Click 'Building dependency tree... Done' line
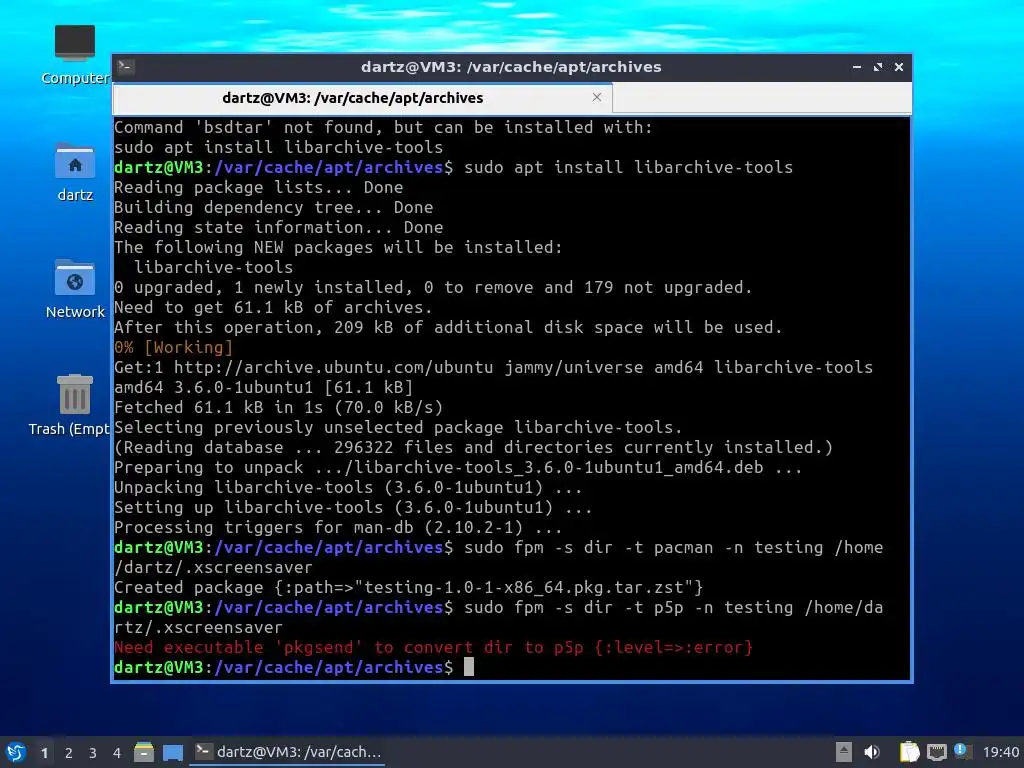The image size is (1024, 768). [x=274, y=207]
